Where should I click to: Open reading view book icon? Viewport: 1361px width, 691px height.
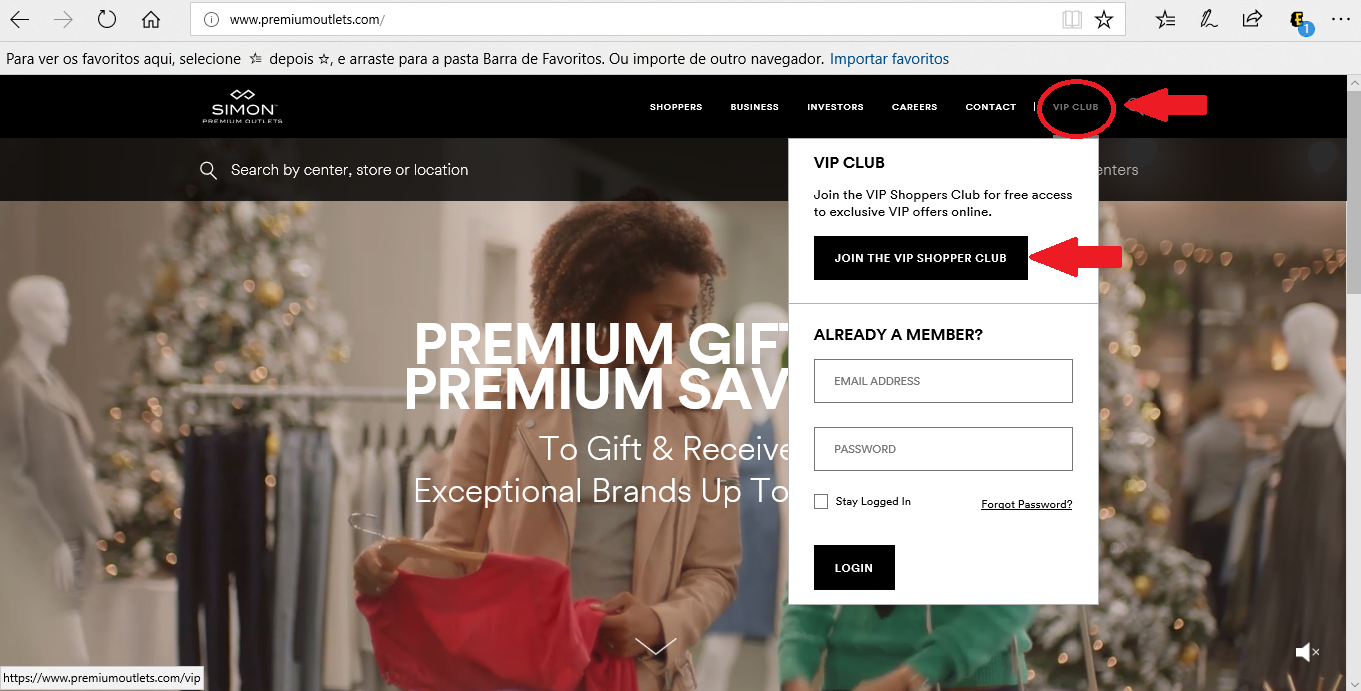[x=1072, y=19]
